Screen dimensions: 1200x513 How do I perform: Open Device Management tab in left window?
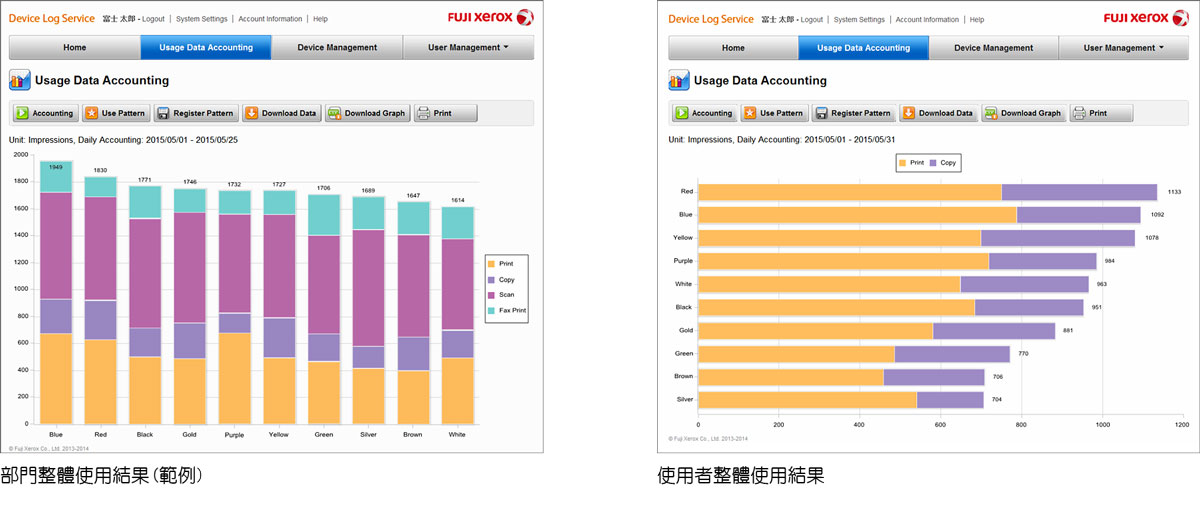click(337, 47)
